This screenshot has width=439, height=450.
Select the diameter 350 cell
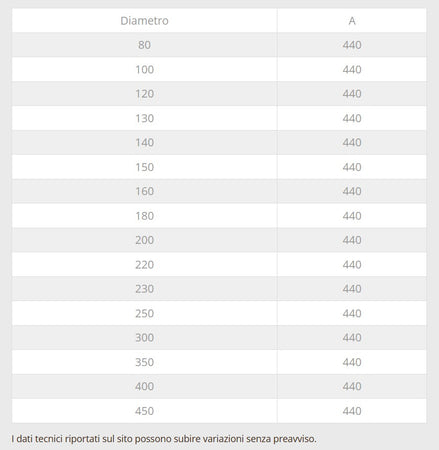tap(144, 362)
